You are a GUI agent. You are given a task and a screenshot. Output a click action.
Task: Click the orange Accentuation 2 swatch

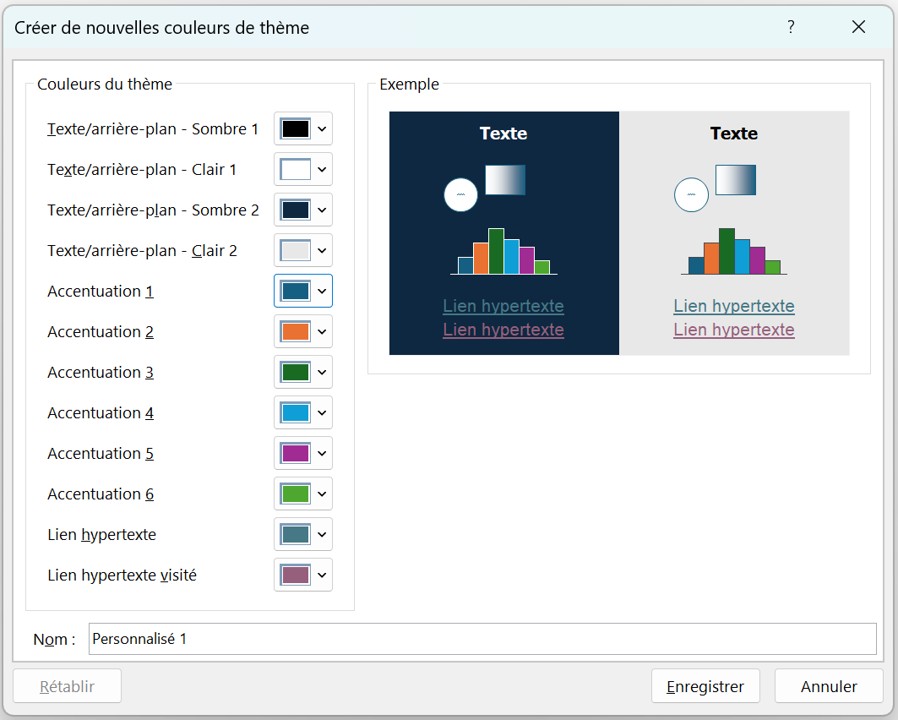tap(296, 332)
